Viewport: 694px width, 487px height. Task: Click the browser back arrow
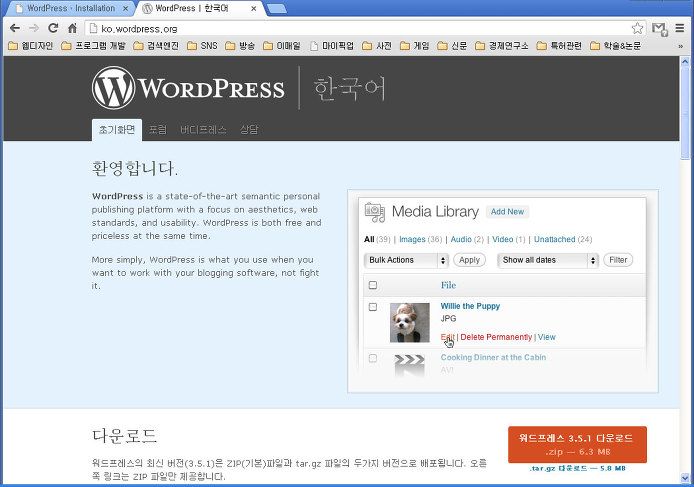pos(15,28)
